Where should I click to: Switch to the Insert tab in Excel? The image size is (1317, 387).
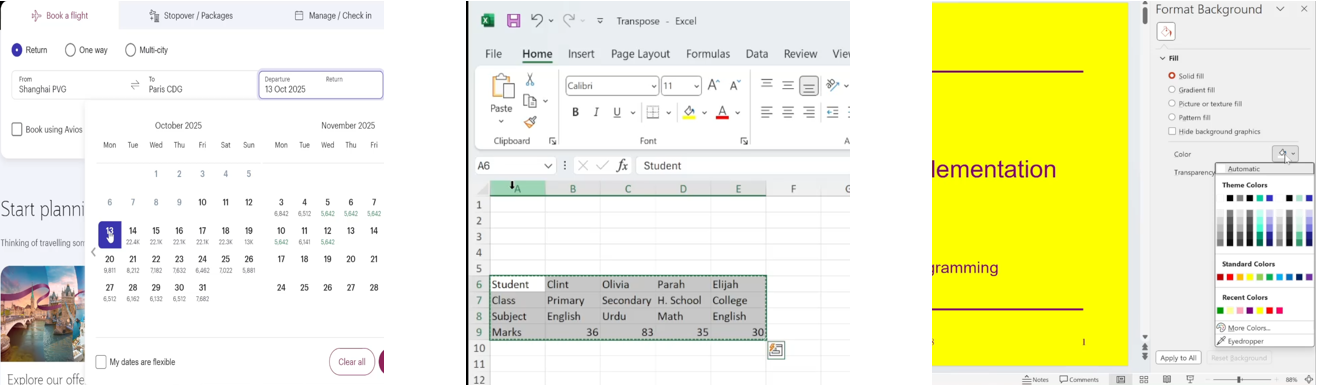tap(581, 54)
